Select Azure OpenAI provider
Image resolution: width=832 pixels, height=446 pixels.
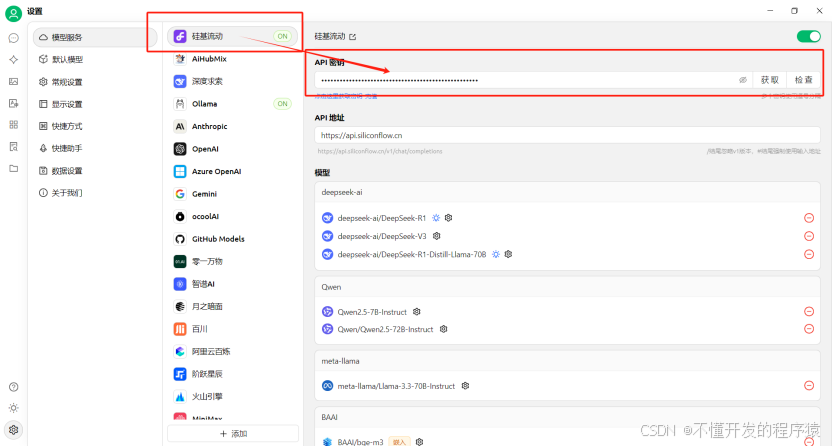232,171
